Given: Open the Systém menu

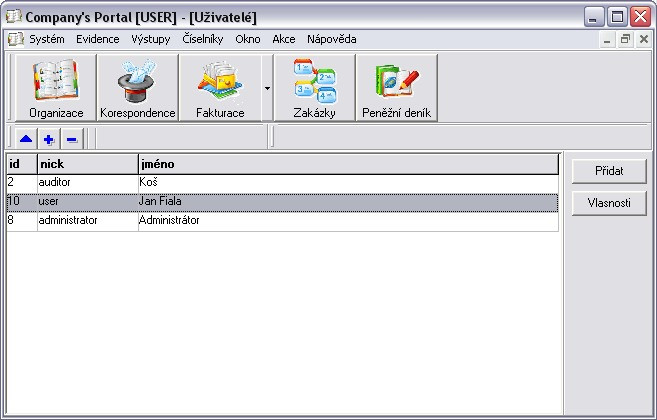Looking at the screenshot, I should click(x=47, y=39).
